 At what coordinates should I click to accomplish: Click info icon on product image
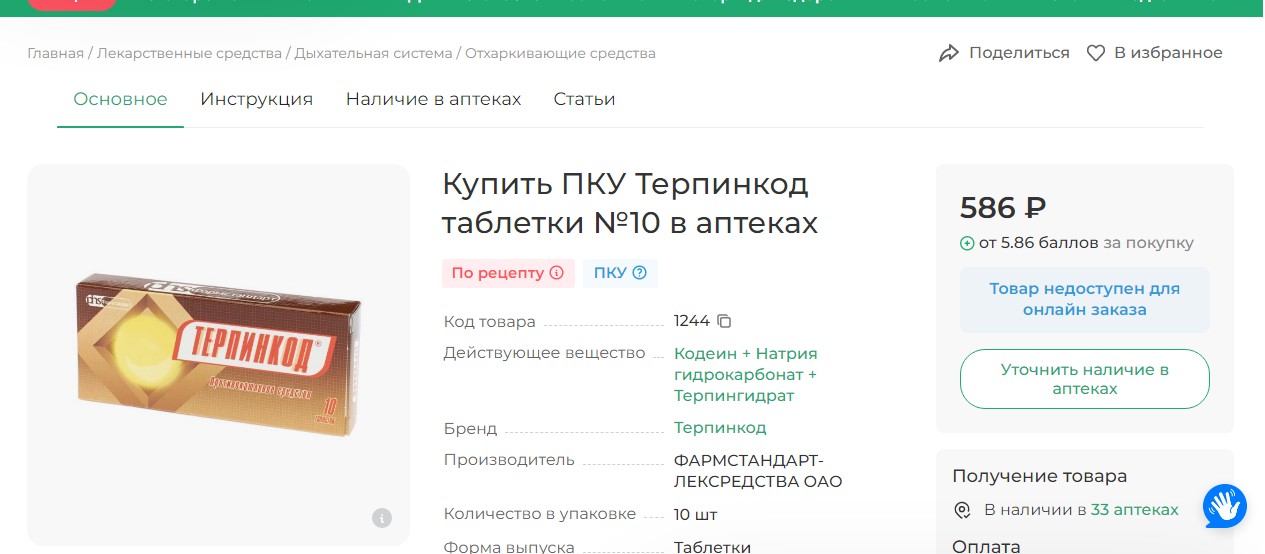pyautogui.click(x=382, y=518)
